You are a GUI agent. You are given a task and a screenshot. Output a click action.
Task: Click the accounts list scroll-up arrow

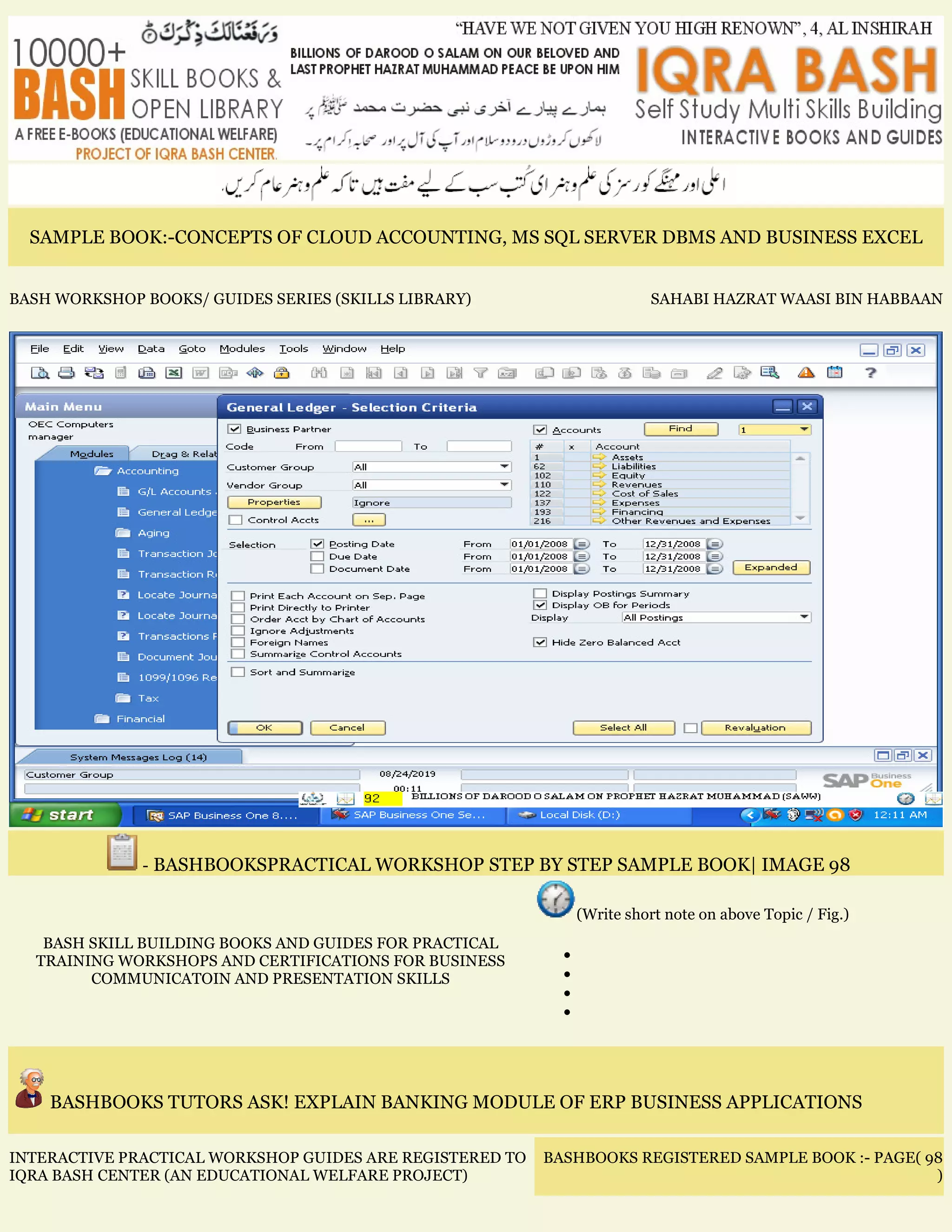coord(800,458)
